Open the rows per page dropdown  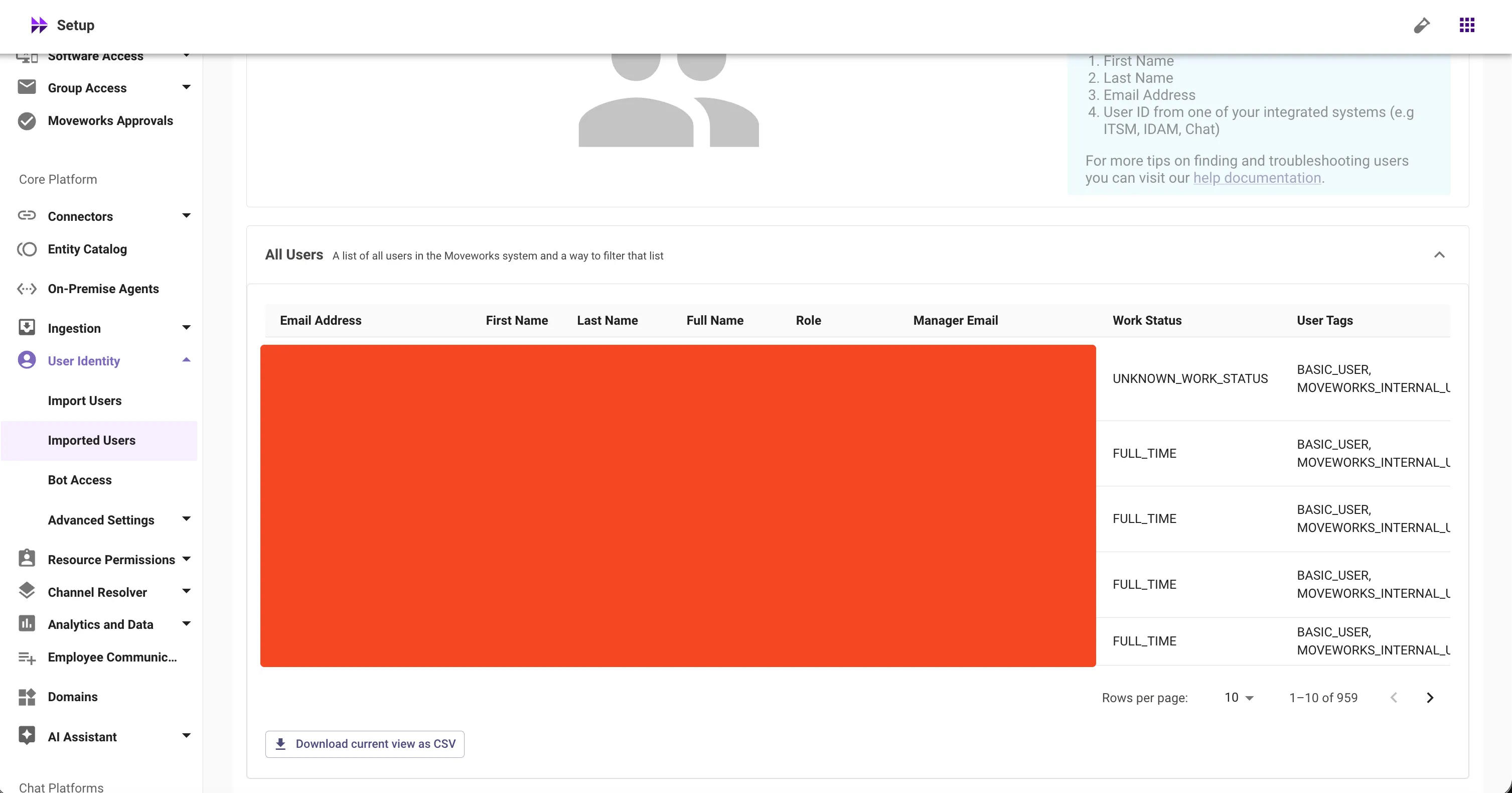1239,698
